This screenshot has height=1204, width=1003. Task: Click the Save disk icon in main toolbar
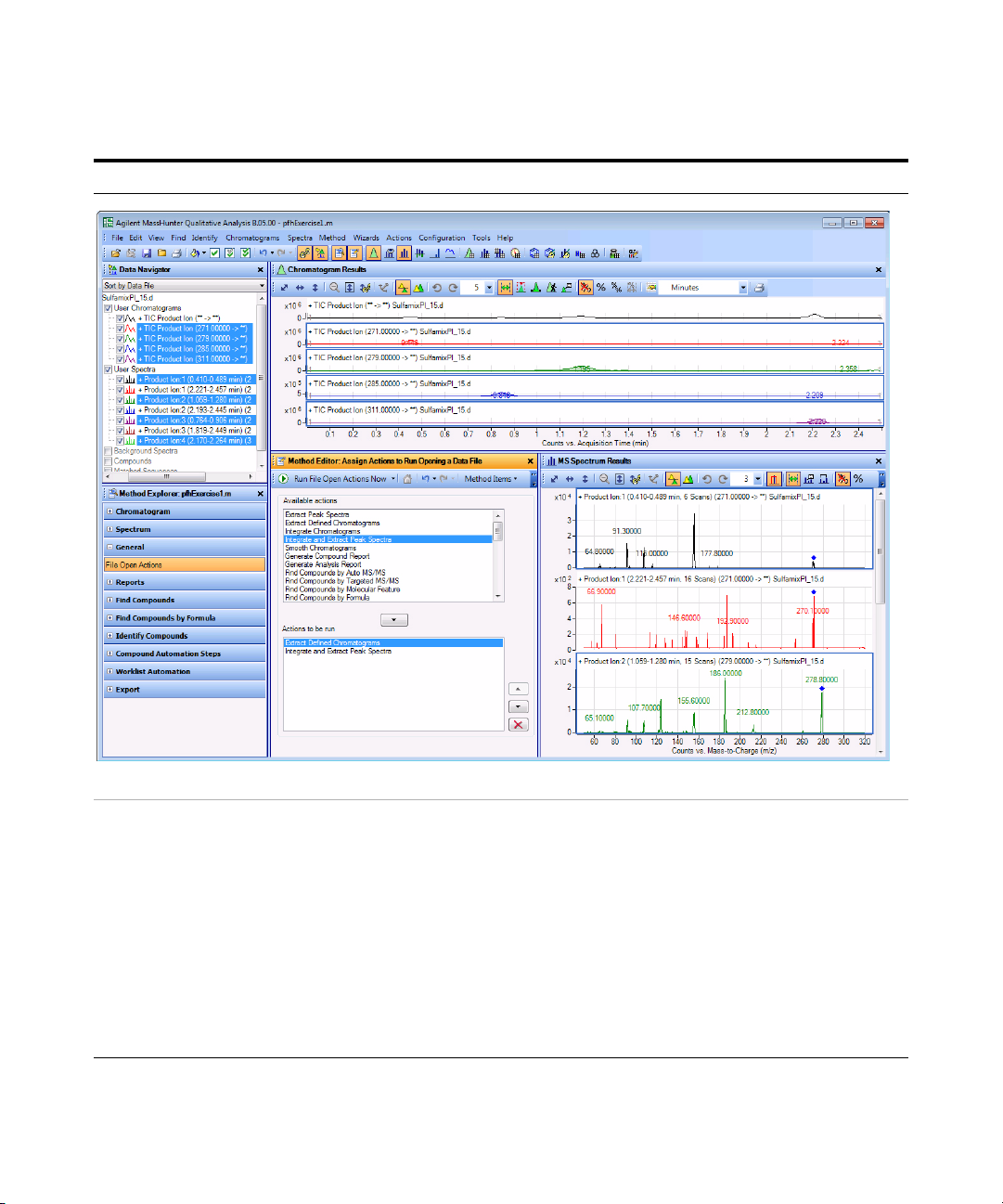[147, 252]
